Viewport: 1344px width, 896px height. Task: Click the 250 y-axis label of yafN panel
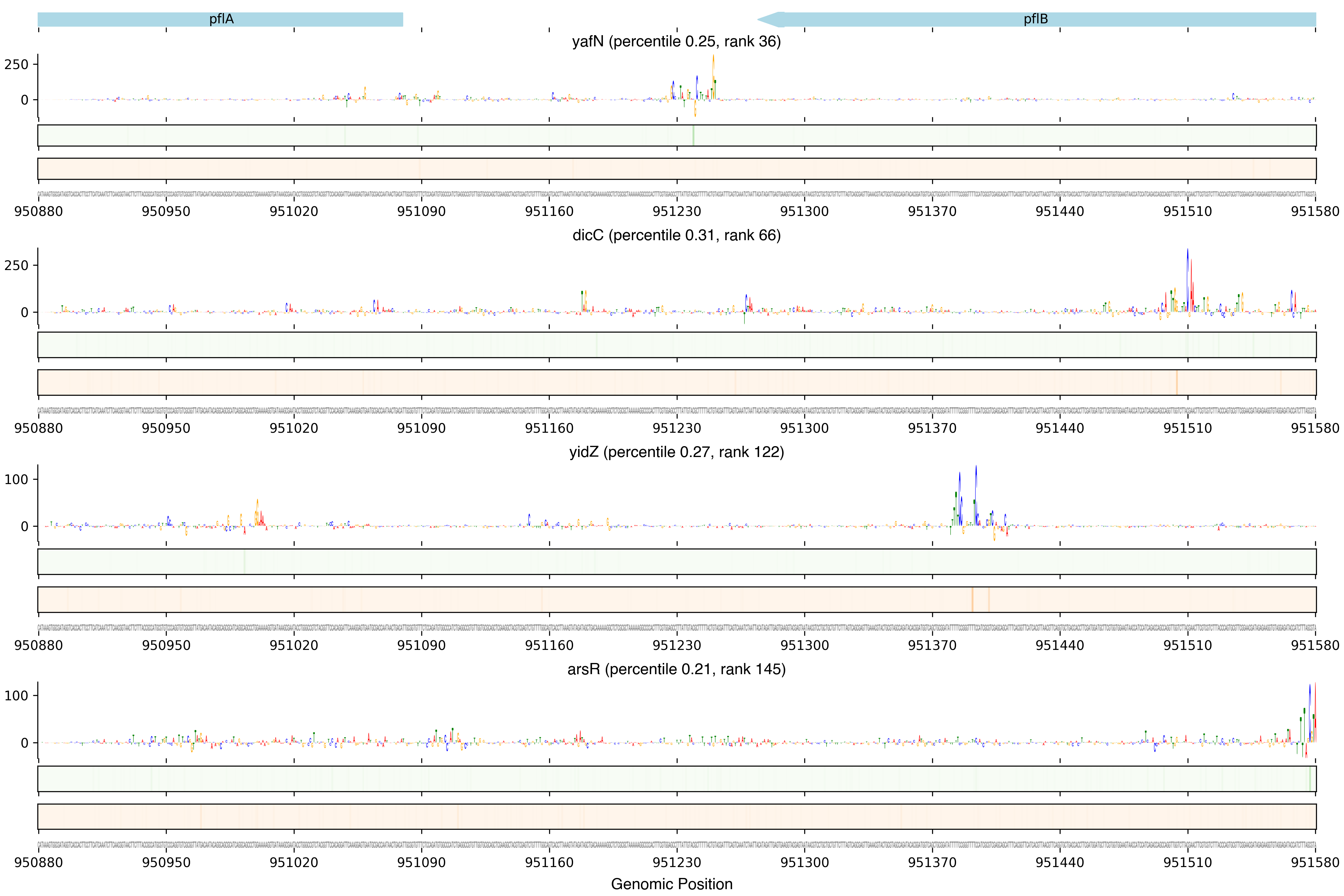point(16,65)
